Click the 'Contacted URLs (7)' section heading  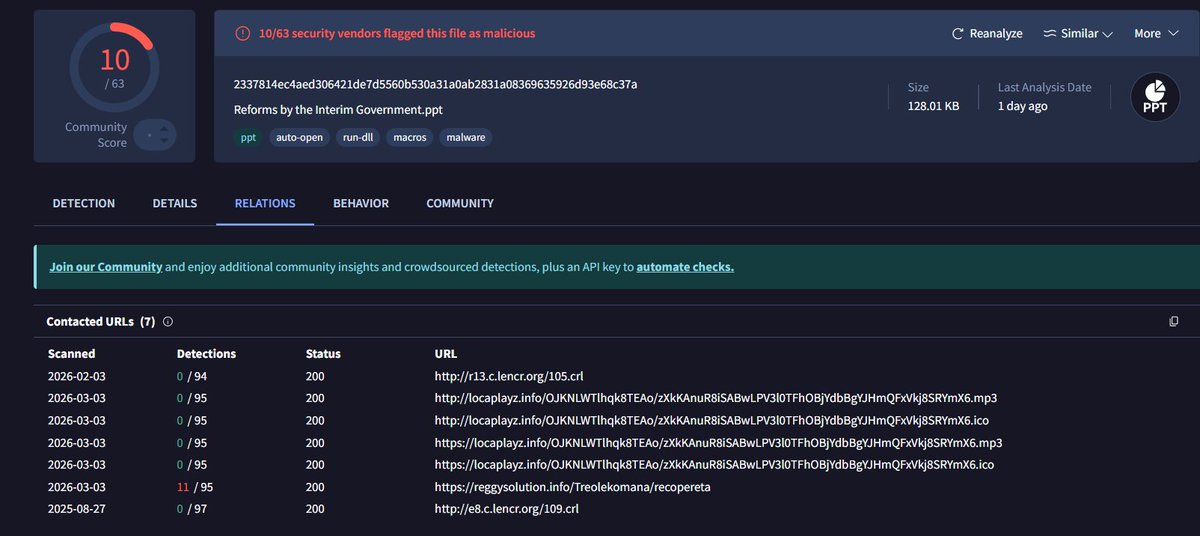click(101, 322)
